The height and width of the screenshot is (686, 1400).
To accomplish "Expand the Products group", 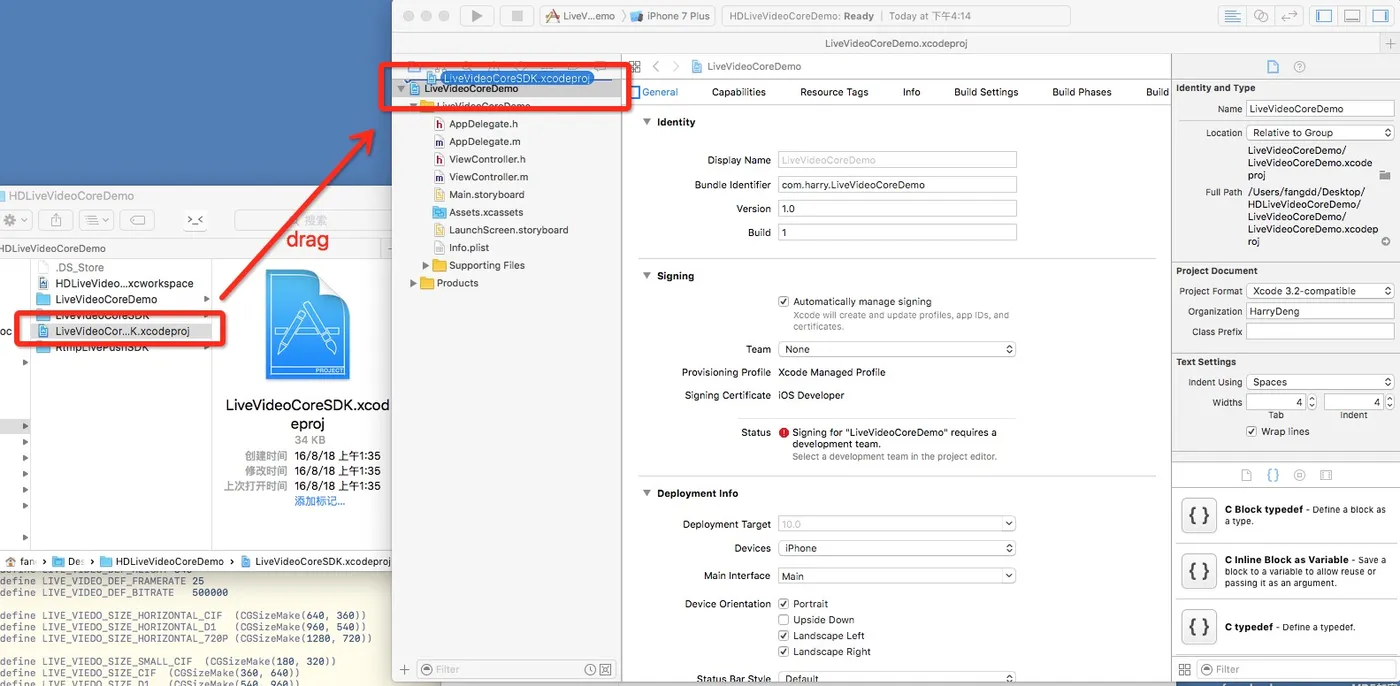I will pyautogui.click(x=413, y=283).
